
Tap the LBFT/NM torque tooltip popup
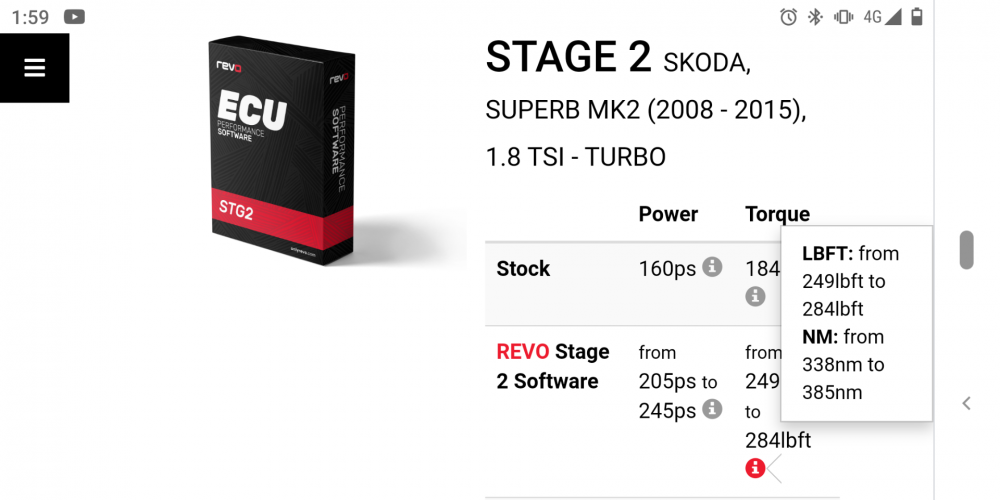pos(856,323)
